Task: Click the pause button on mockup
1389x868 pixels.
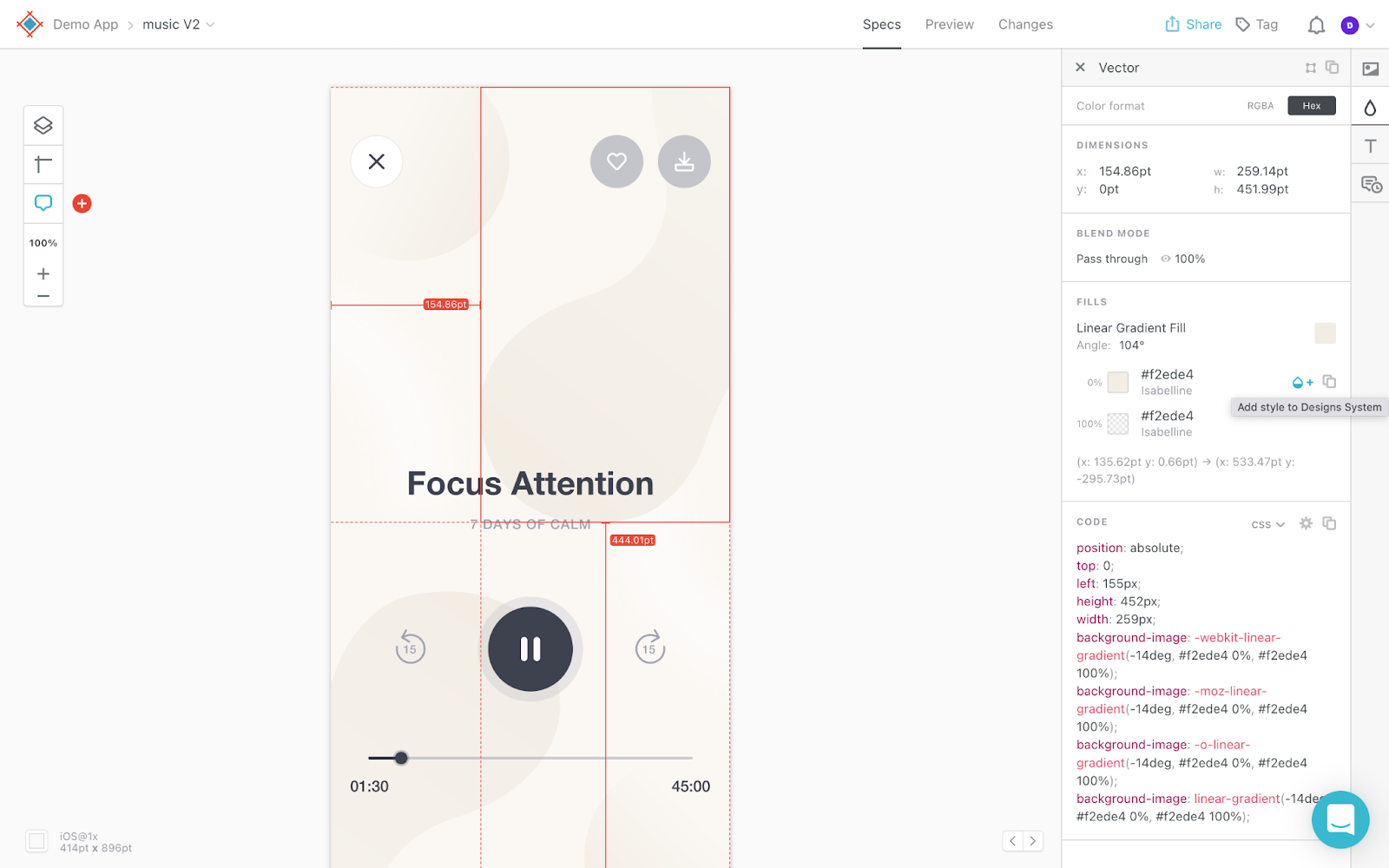Action: point(530,649)
